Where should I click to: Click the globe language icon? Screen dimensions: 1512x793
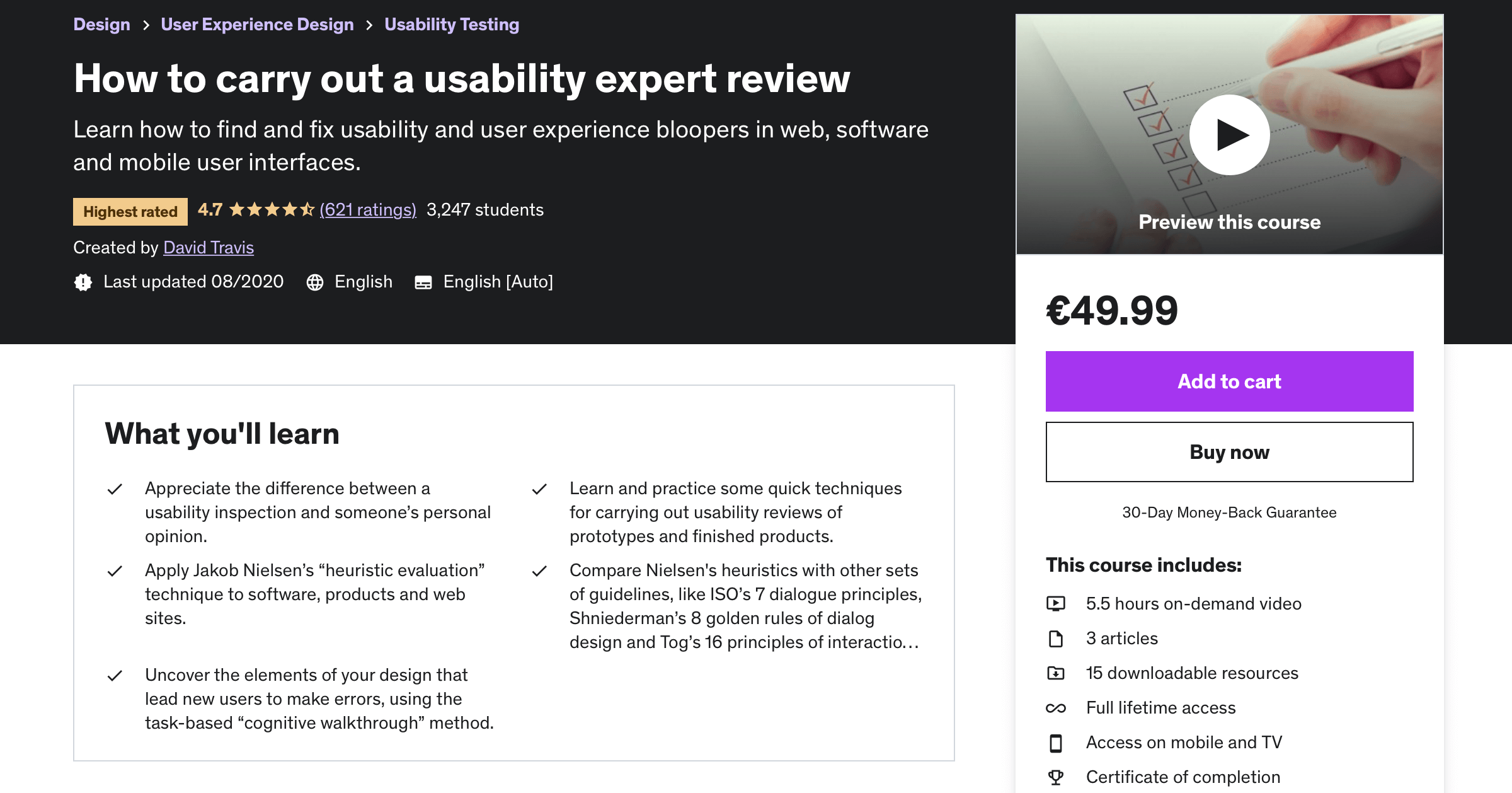(x=315, y=282)
